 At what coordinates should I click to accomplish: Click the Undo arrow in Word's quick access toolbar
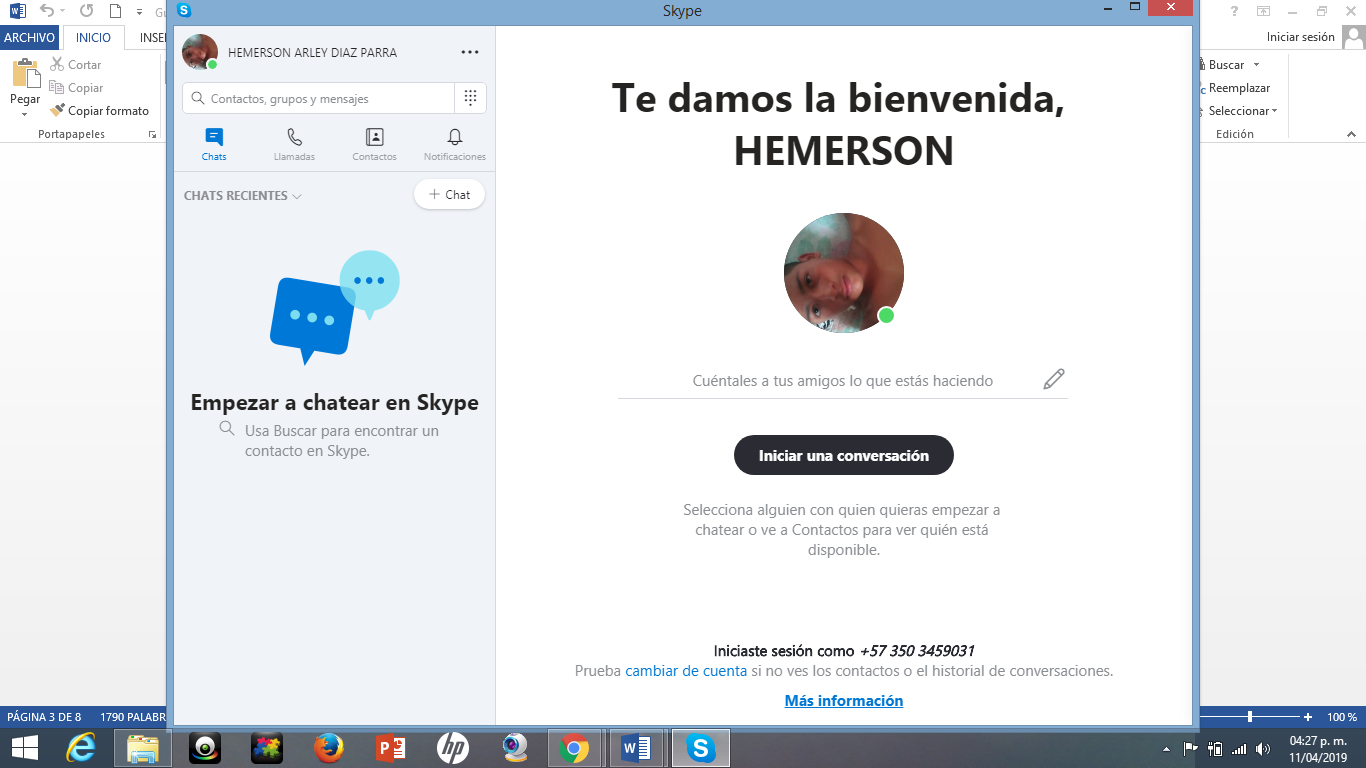(x=47, y=11)
